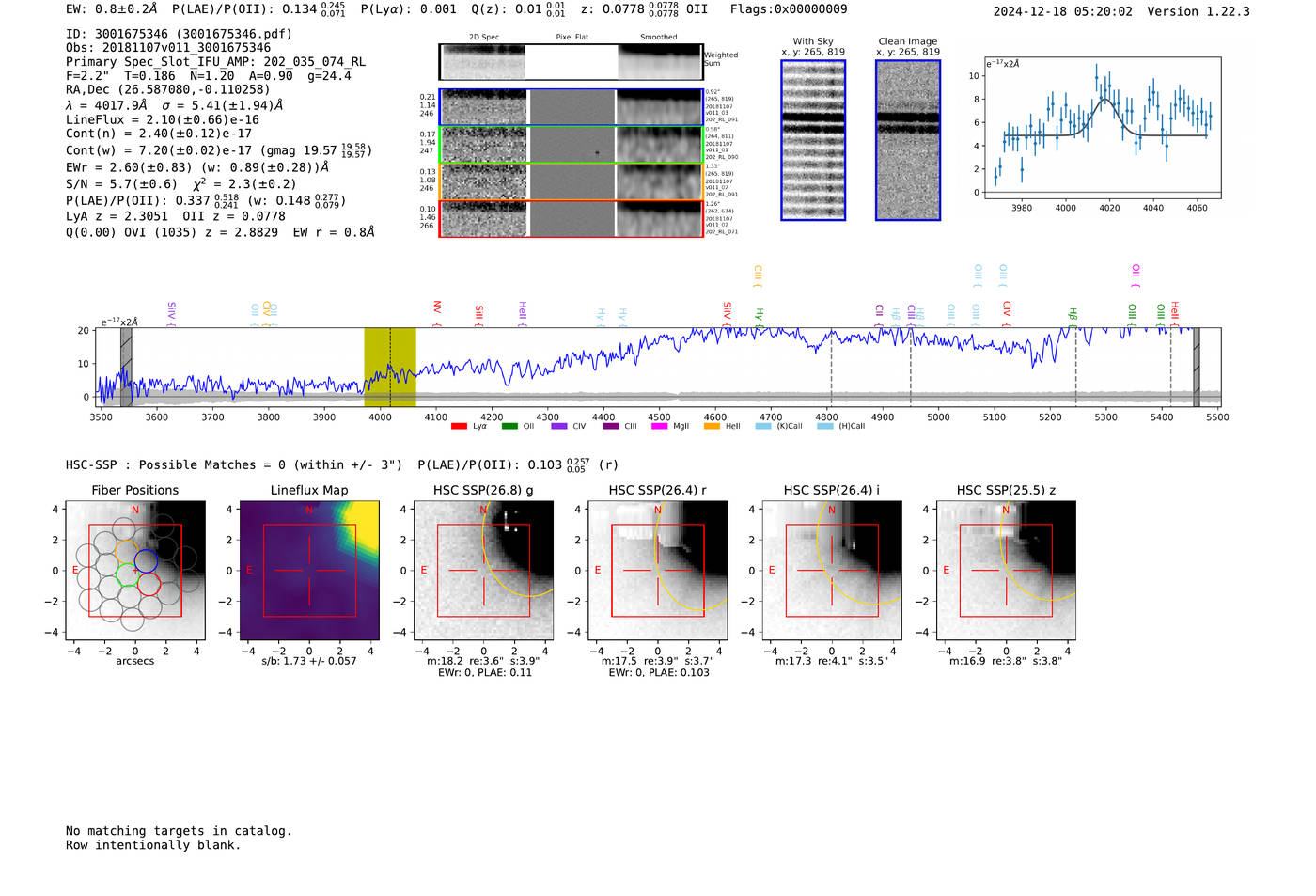
Task: Click the 'Q(0.00) OVI (1035)' line
Action: click(x=220, y=232)
